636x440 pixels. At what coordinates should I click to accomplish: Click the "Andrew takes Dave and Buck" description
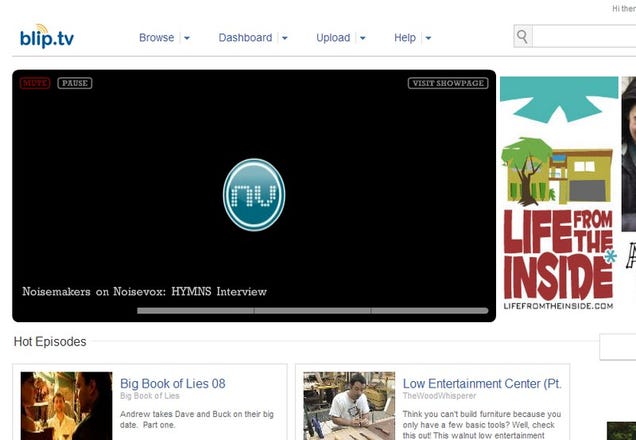tap(197, 420)
